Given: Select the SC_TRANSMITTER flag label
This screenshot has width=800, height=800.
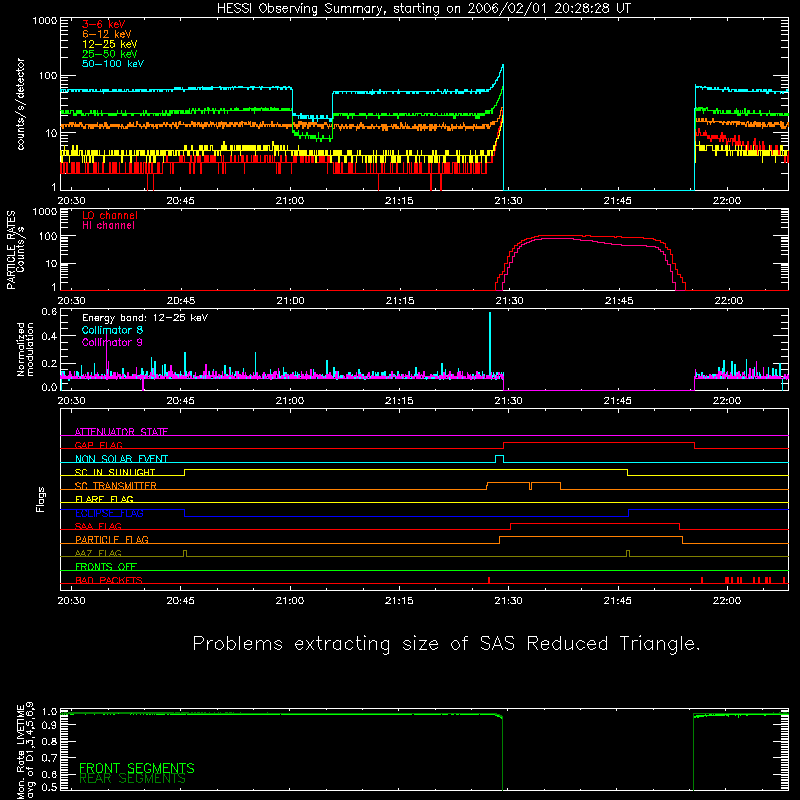Looking at the screenshot, I should (x=116, y=486).
